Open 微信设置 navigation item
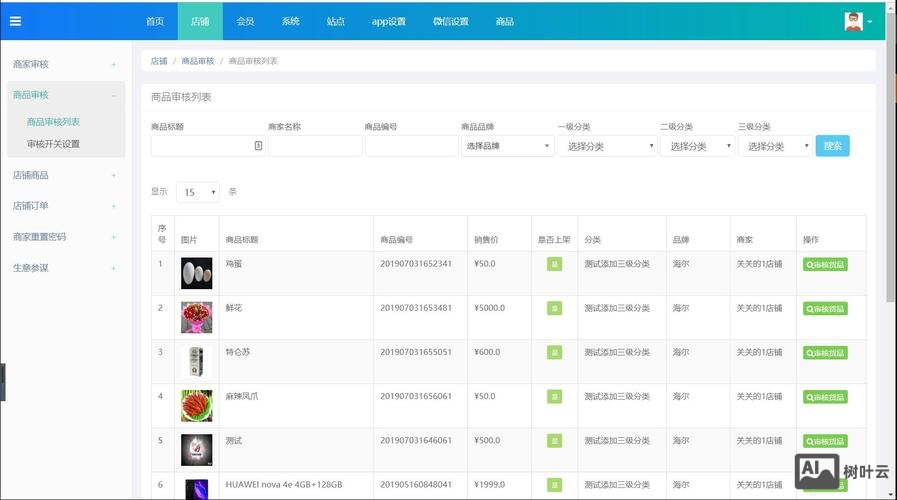Screen dimensions: 897x500 [450, 21]
